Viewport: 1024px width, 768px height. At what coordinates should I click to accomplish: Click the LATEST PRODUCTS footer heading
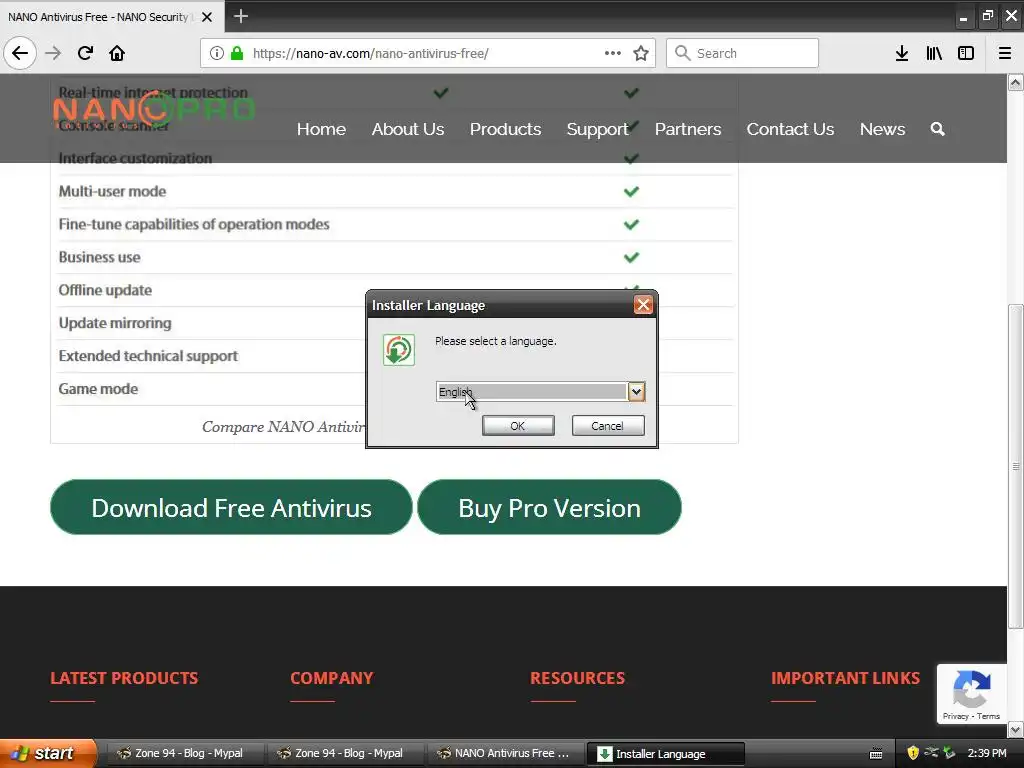tap(124, 678)
